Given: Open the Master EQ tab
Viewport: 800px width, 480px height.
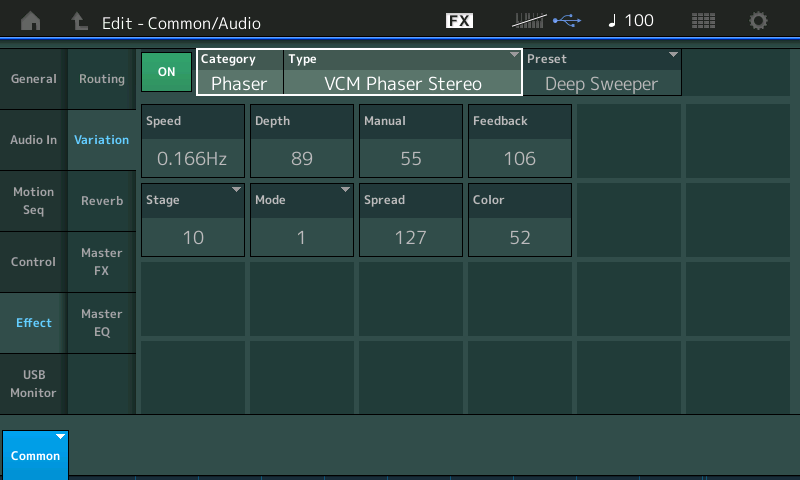Looking at the screenshot, I should pyautogui.click(x=102, y=323).
